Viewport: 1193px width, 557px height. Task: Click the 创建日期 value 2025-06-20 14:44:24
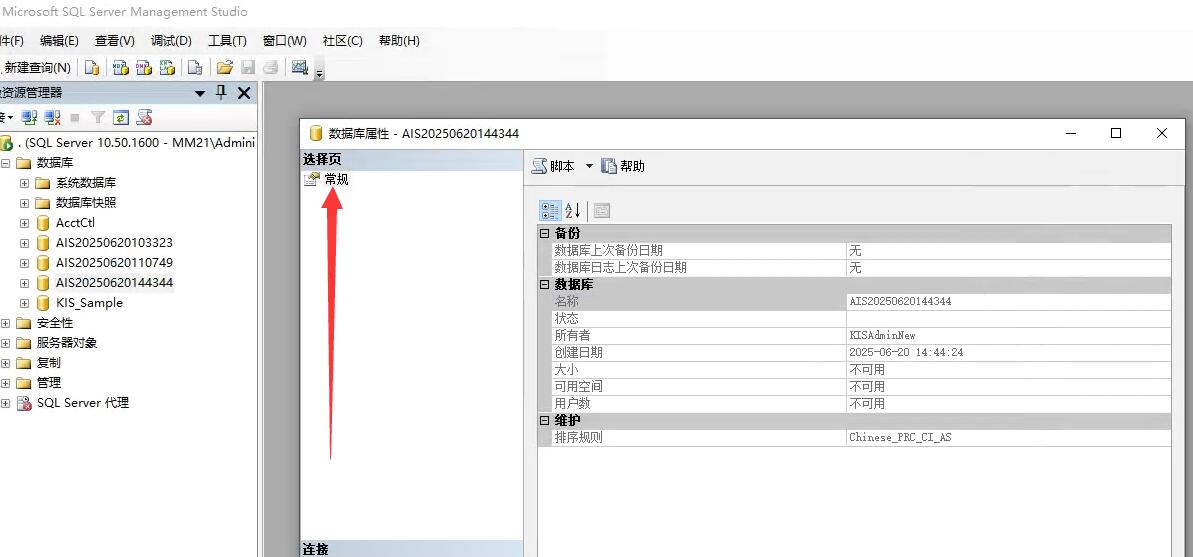[906, 352]
